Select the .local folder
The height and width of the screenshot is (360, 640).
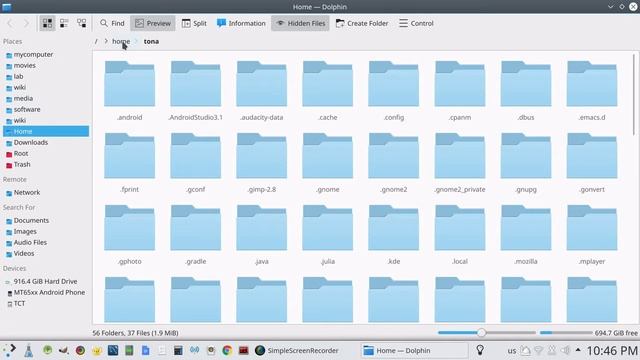460,235
